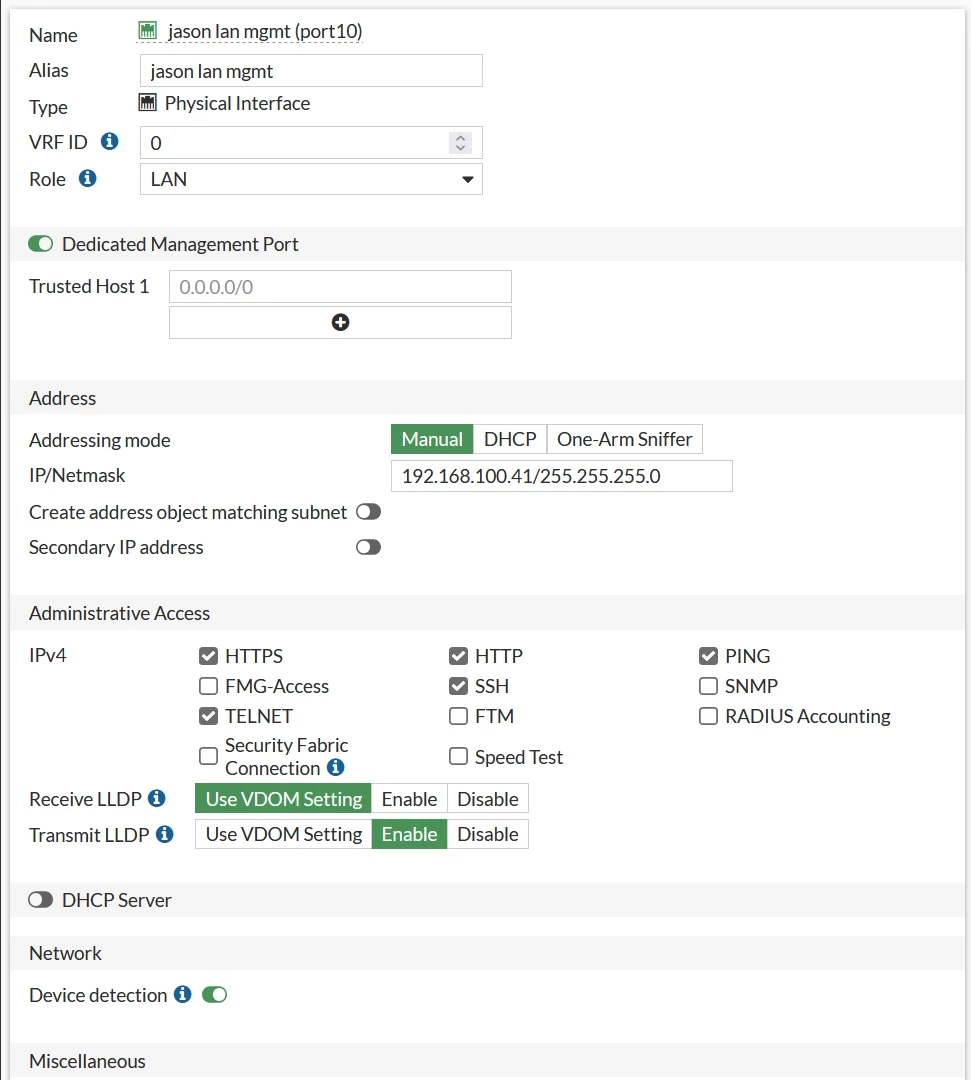Image resolution: width=971 pixels, height=1080 pixels.
Task: Check the RADIUS Accounting checkbox
Action: point(708,716)
